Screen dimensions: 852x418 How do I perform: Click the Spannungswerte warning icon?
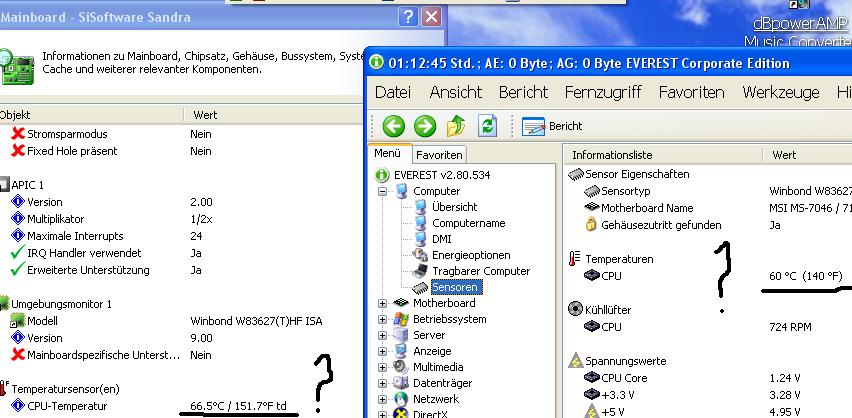coord(575,361)
